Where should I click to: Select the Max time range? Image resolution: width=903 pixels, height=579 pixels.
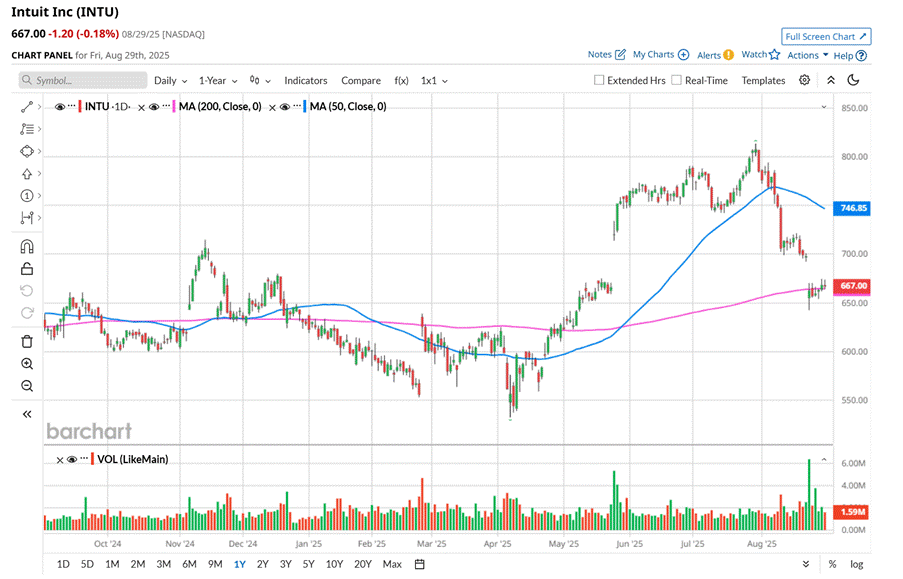click(392, 564)
